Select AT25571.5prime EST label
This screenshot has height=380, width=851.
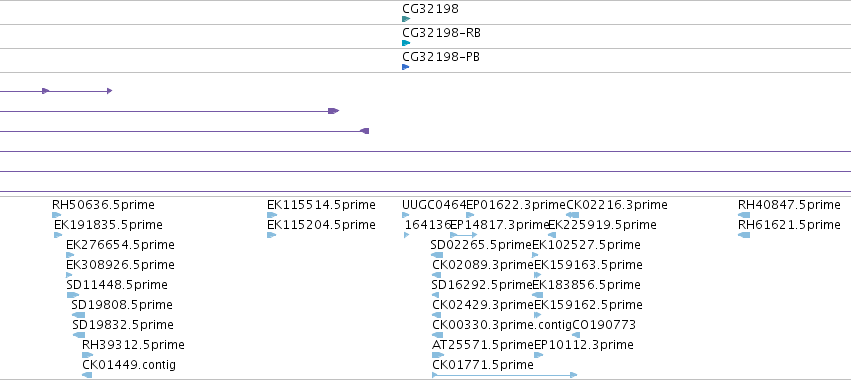click(x=483, y=345)
